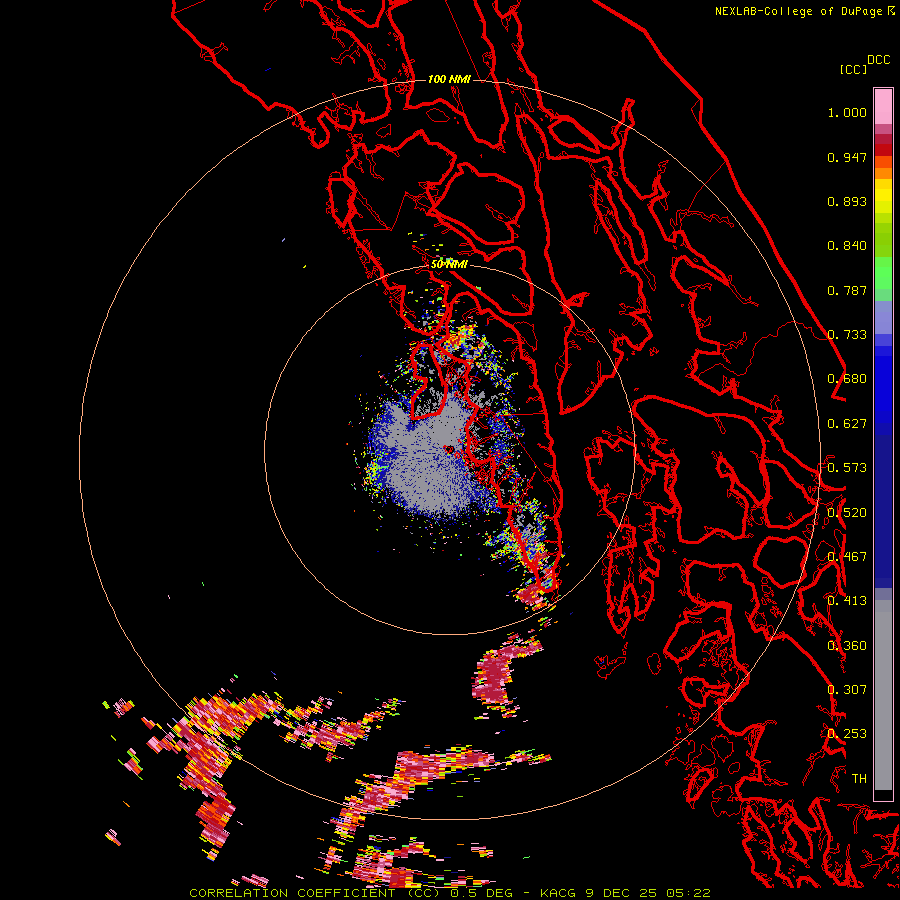Click the radar site marker at rings' center
Viewport: 900px width, 900px height.
pyautogui.click(x=449, y=449)
